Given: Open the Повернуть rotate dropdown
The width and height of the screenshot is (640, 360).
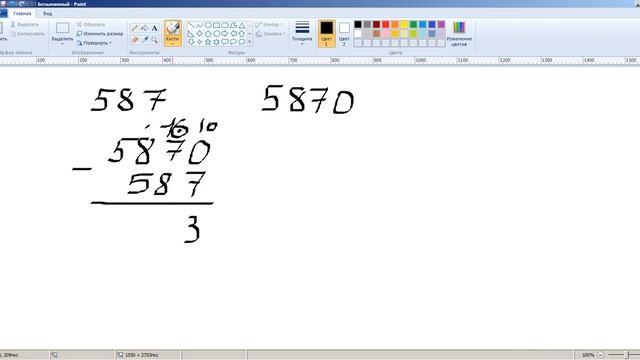Looking at the screenshot, I should coord(94,43).
